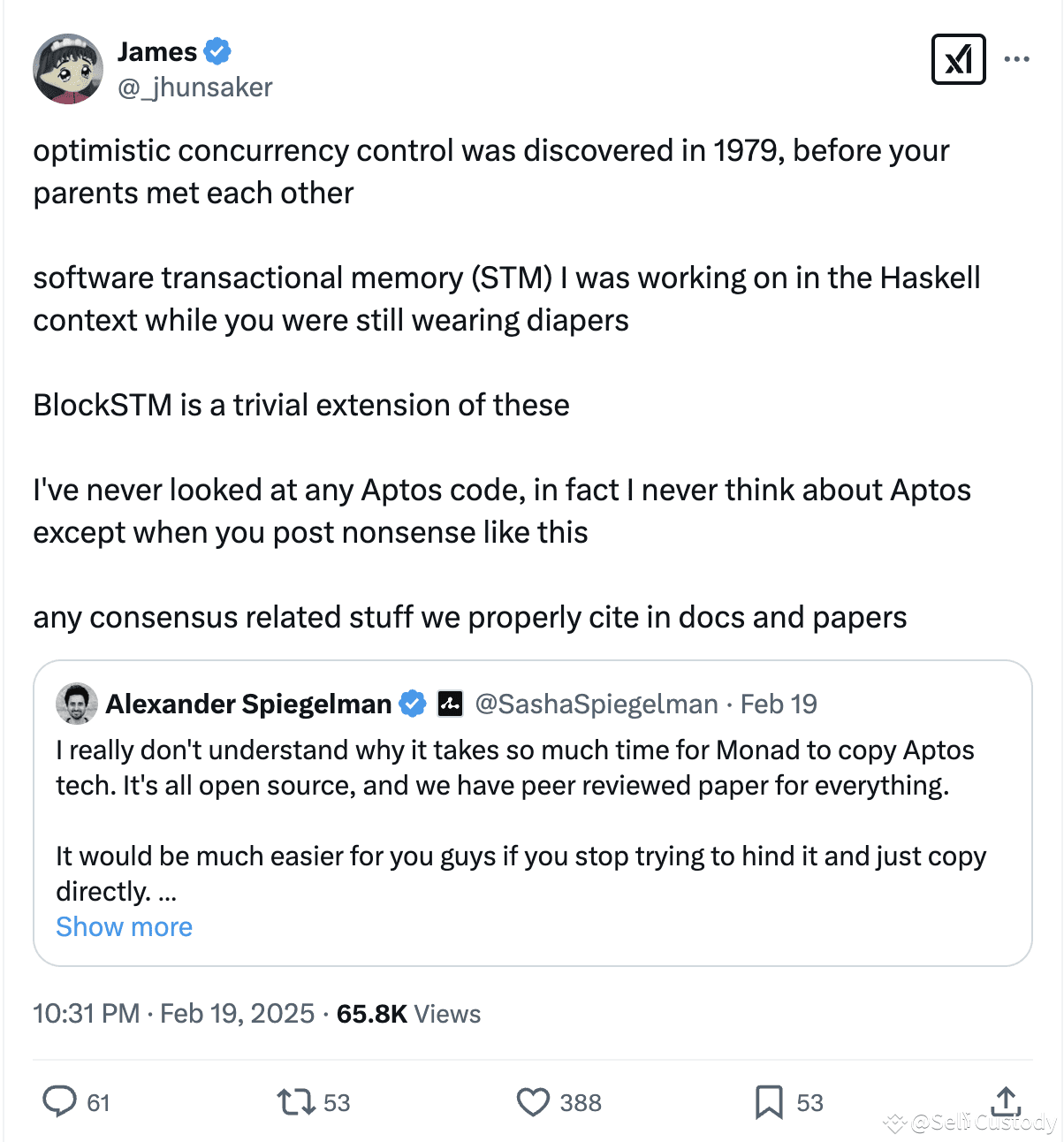This screenshot has height=1142, width=1064.
Task: Expand the quoted tweet via Show more
Action: coord(124,926)
